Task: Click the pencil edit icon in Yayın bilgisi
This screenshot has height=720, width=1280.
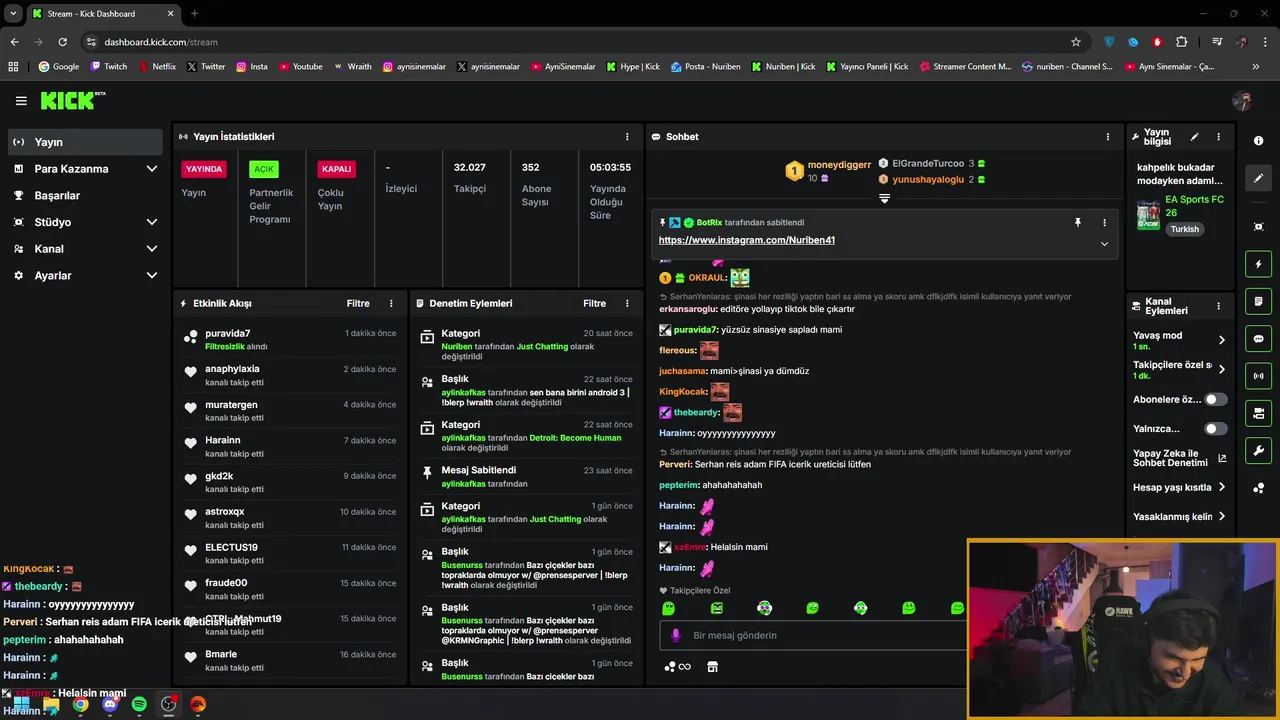Action: tap(1194, 137)
